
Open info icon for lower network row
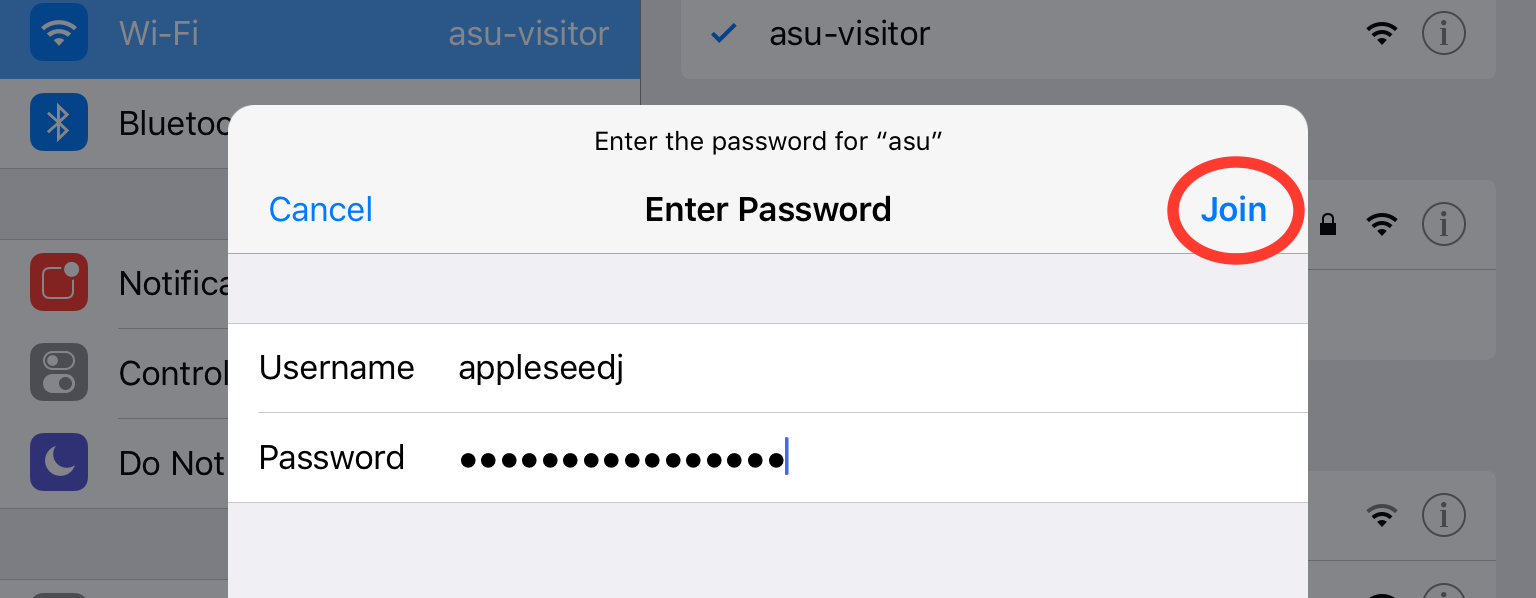click(1443, 516)
